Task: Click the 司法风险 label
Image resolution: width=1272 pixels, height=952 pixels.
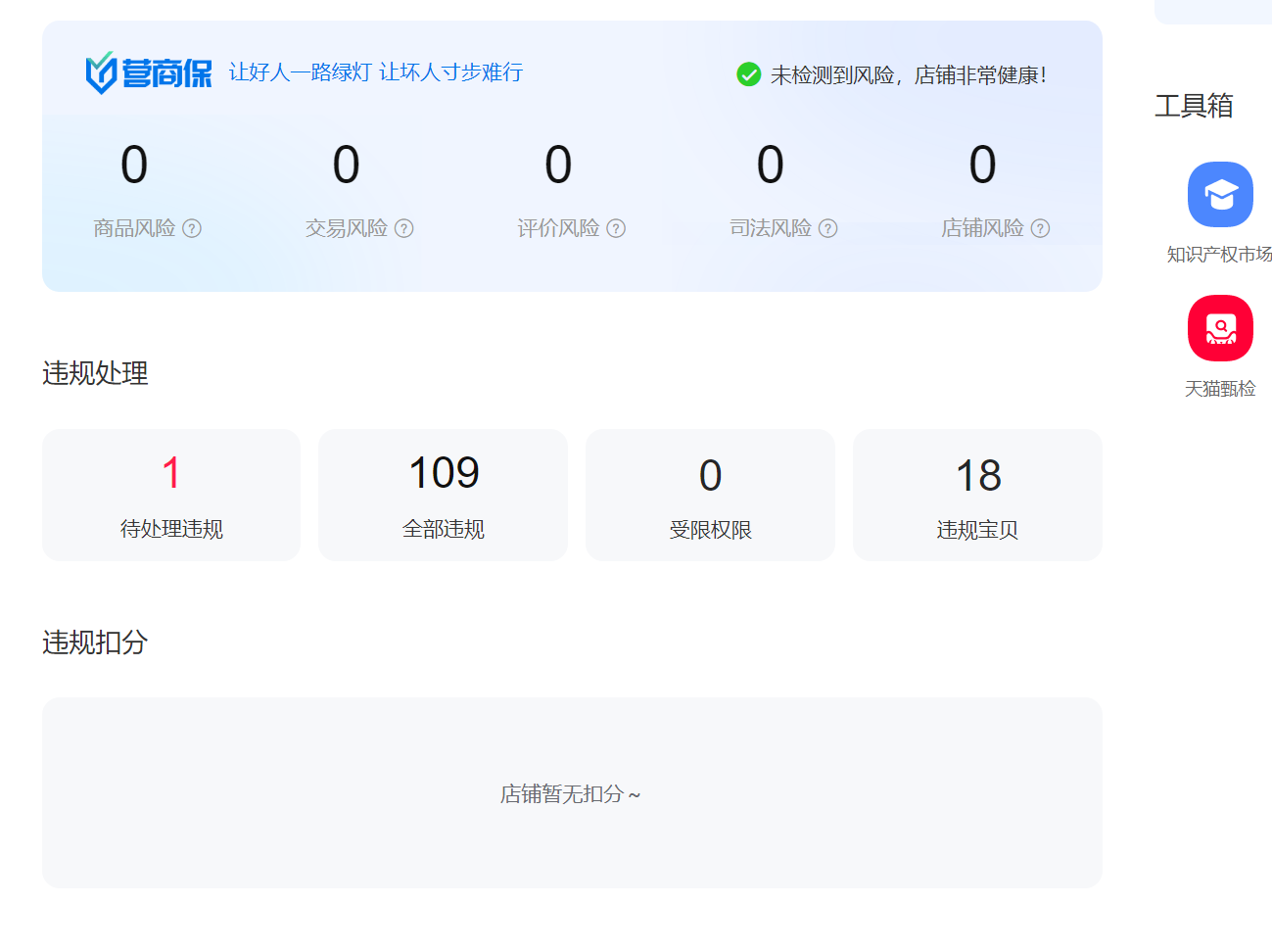Action: 771,228
